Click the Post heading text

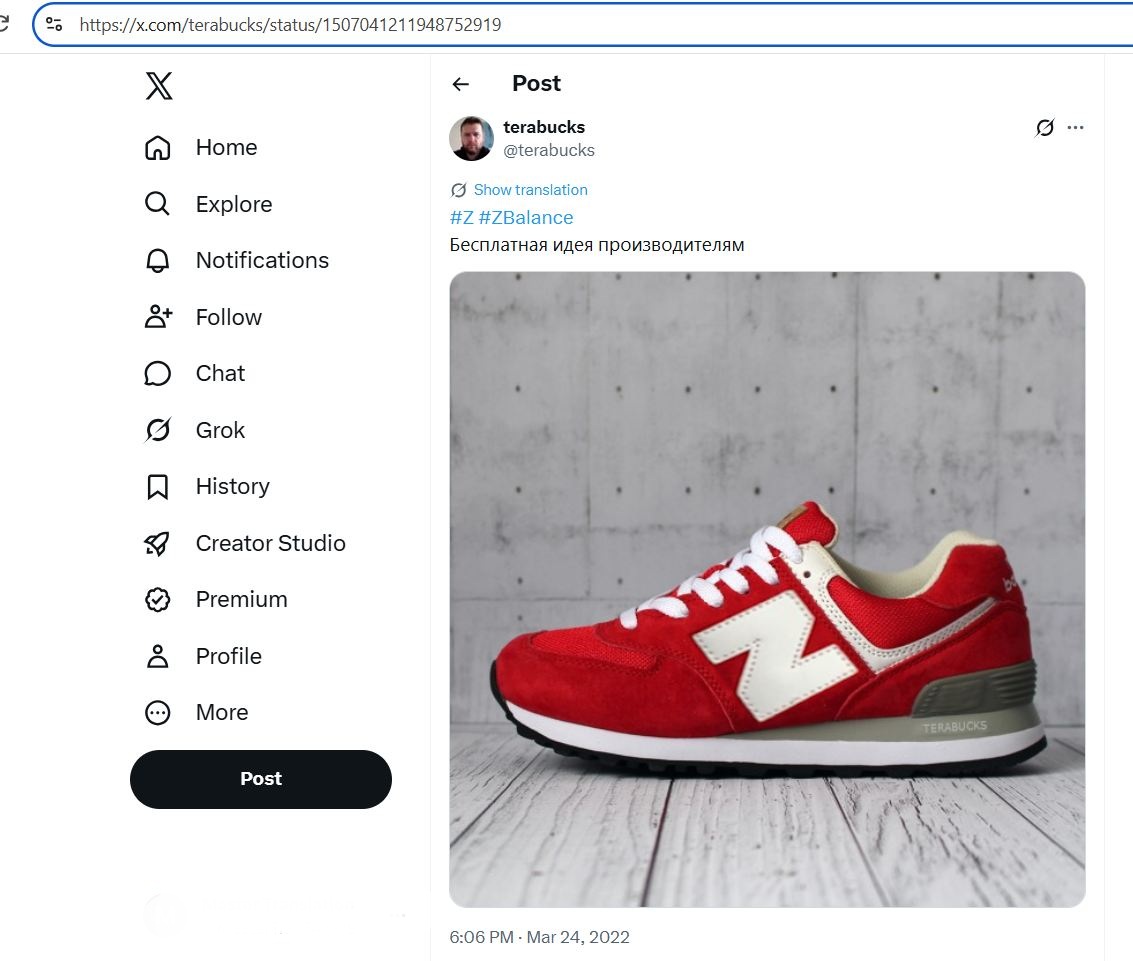click(x=536, y=83)
